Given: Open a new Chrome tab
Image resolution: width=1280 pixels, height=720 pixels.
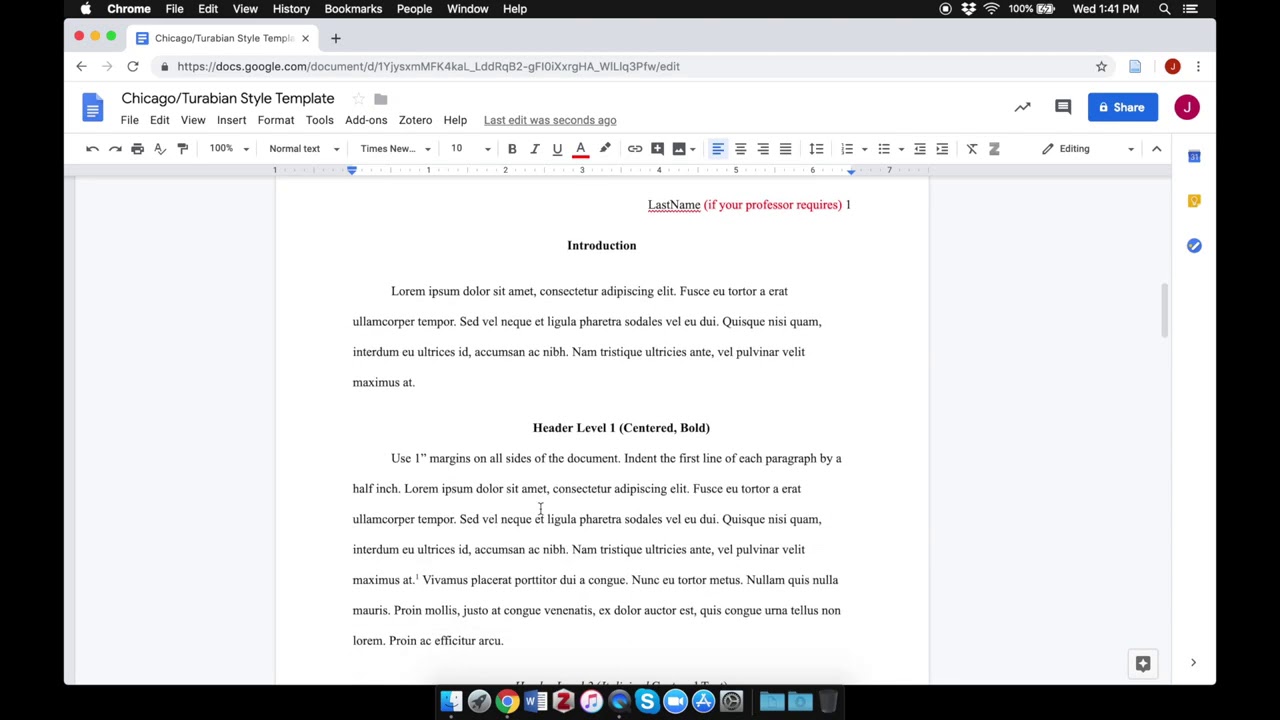Looking at the screenshot, I should pyautogui.click(x=336, y=38).
